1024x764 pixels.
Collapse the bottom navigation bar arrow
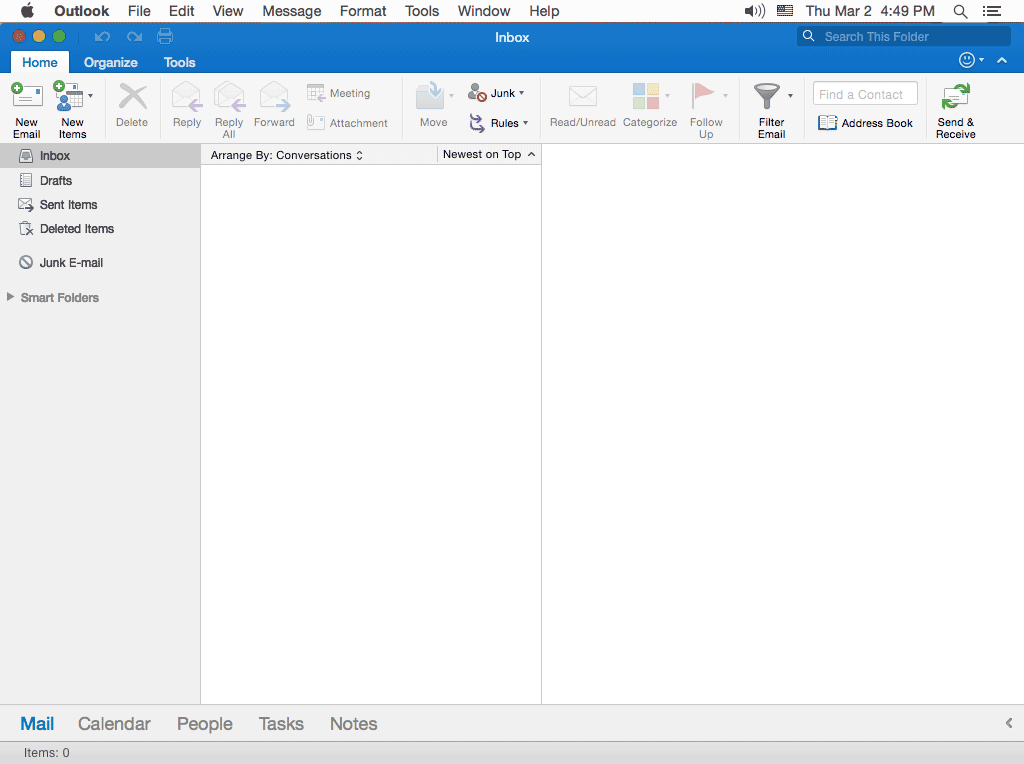(x=1009, y=723)
